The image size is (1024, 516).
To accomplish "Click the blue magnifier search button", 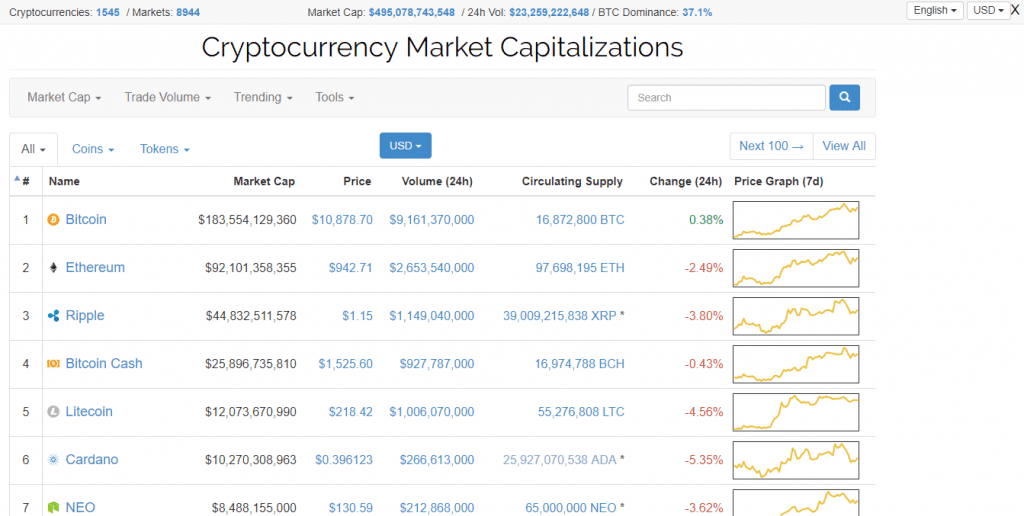I will point(844,97).
